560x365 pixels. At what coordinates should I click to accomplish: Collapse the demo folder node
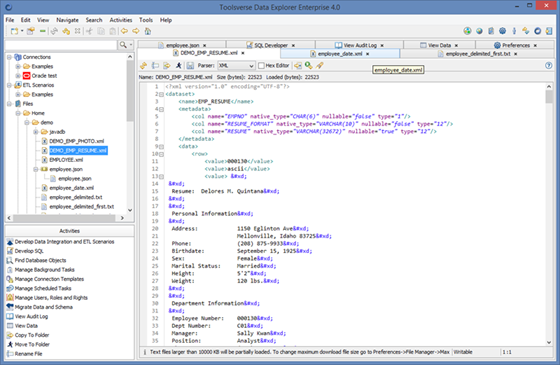click(x=27, y=122)
